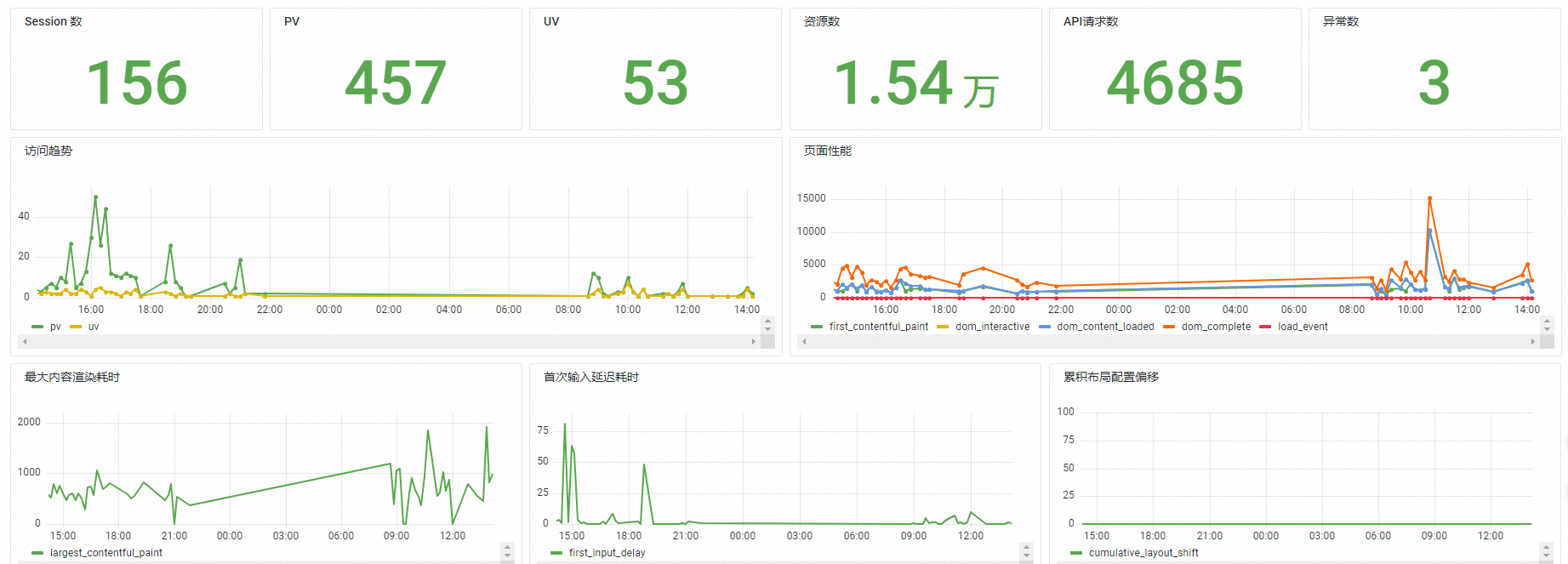Open the 首次输入延迟耗时 panel title menu
This screenshot has height=564, width=1568.
pos(591,377)
